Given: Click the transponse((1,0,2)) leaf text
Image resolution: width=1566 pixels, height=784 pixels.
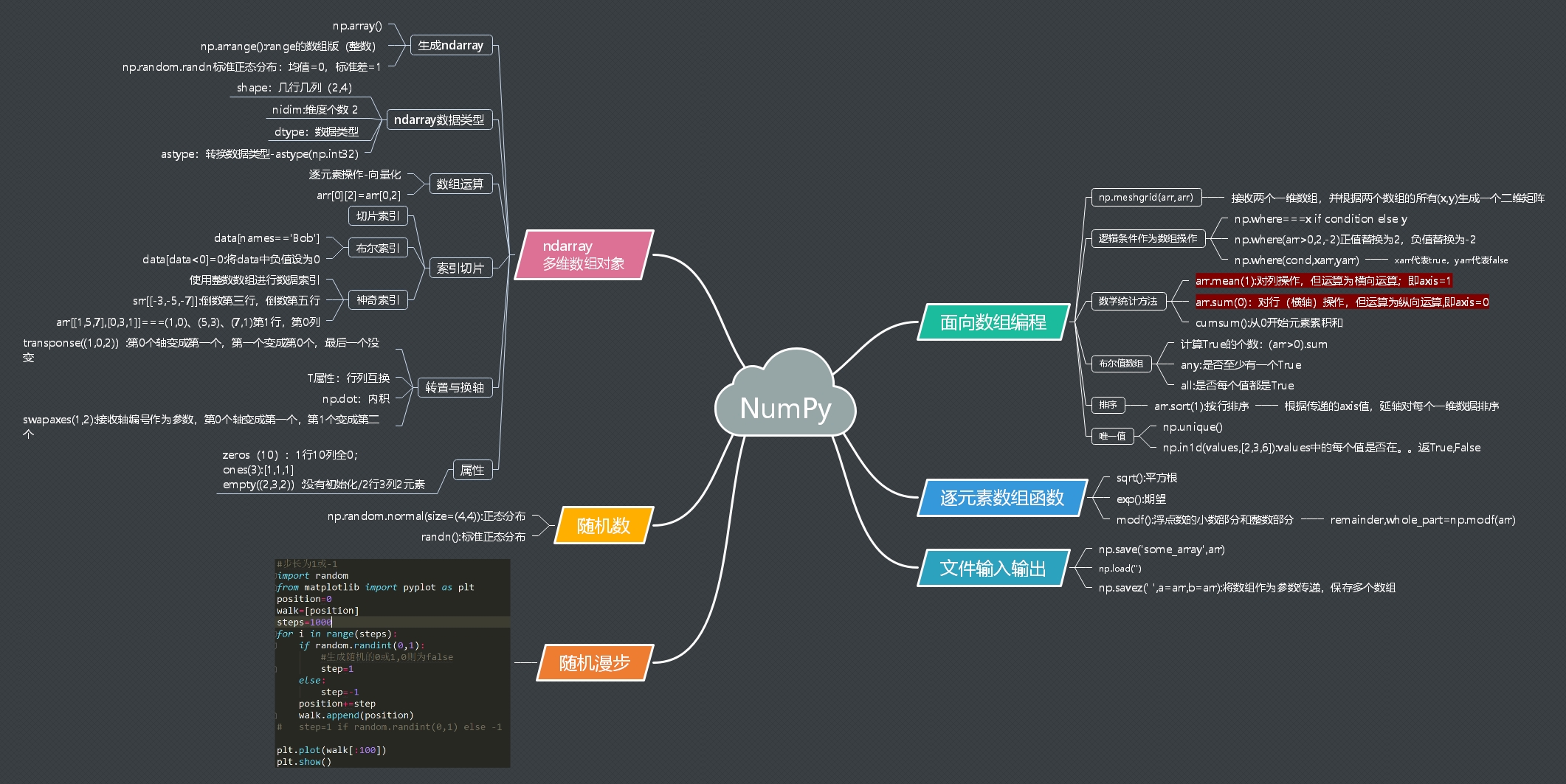Looking at the screenshot, I should tap(201, 350).
